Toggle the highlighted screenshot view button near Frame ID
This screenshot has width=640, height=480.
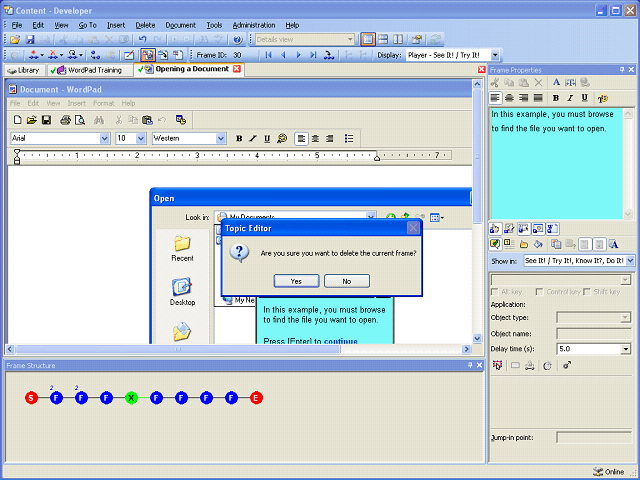pos(148,55)
